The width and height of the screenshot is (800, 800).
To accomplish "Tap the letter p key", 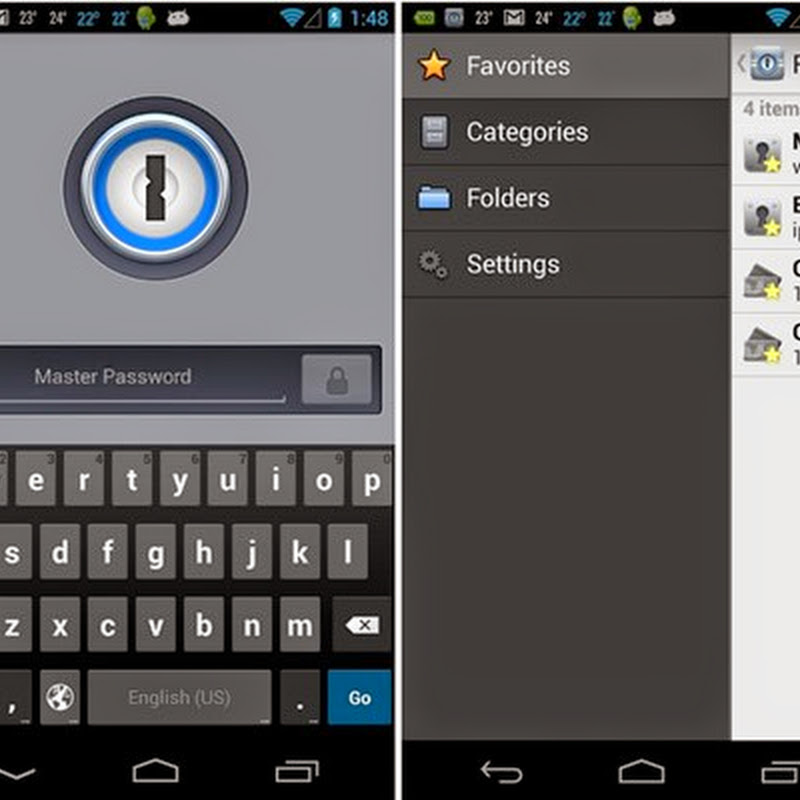I will coord(372,479).
